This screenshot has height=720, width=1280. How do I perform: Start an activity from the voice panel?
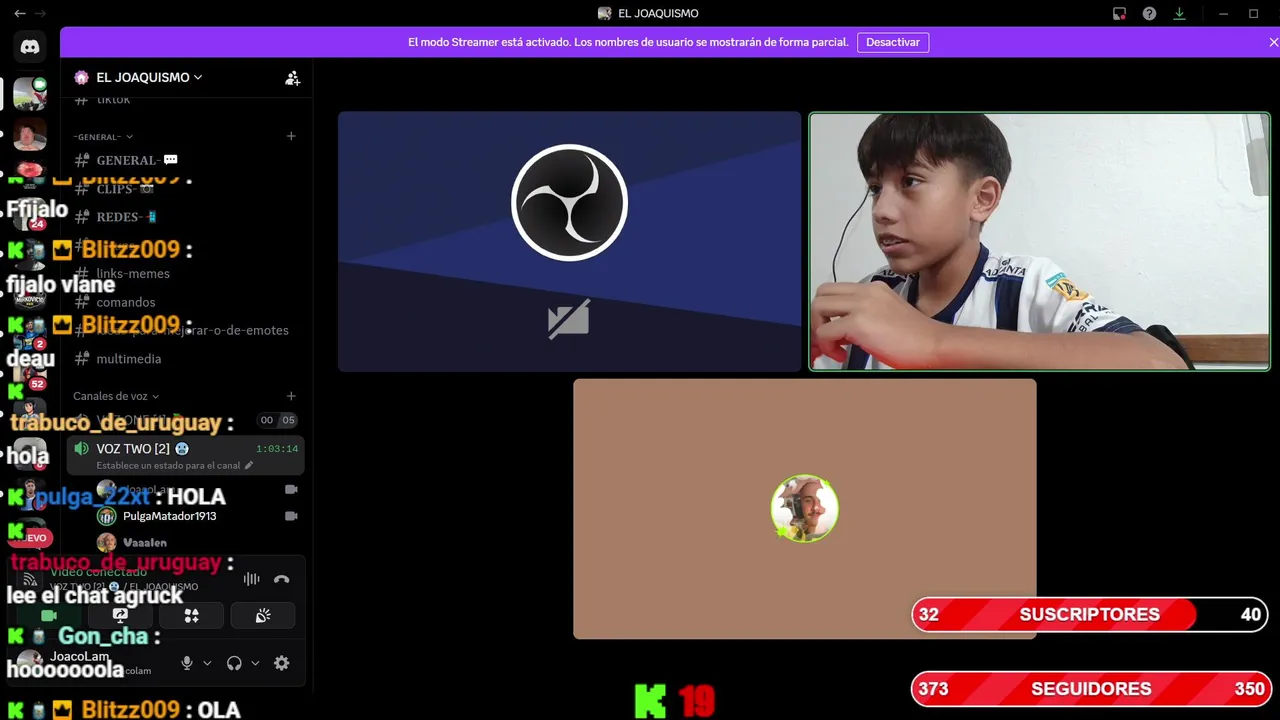coord(192,615)
